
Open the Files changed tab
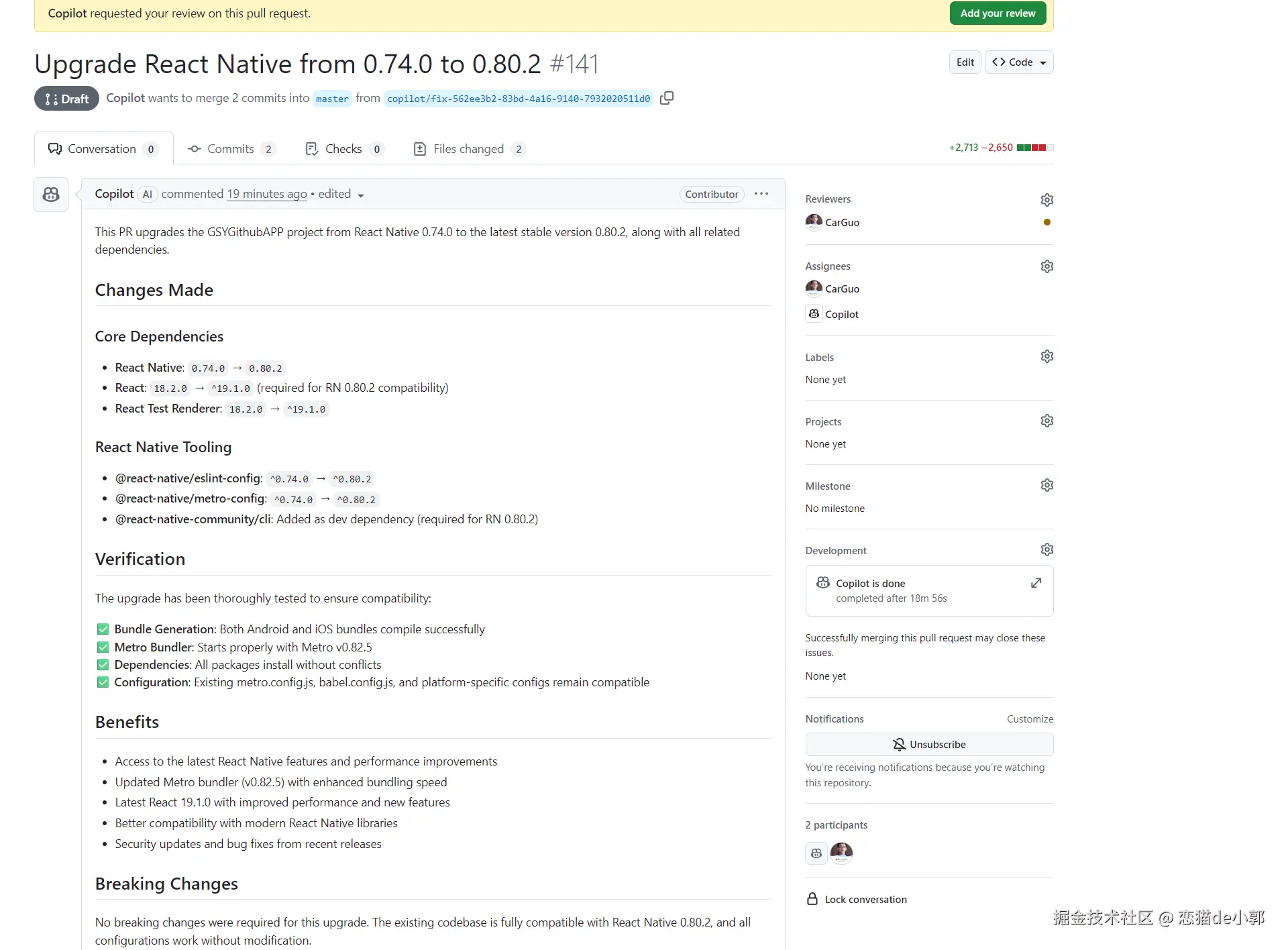point(468,149)
